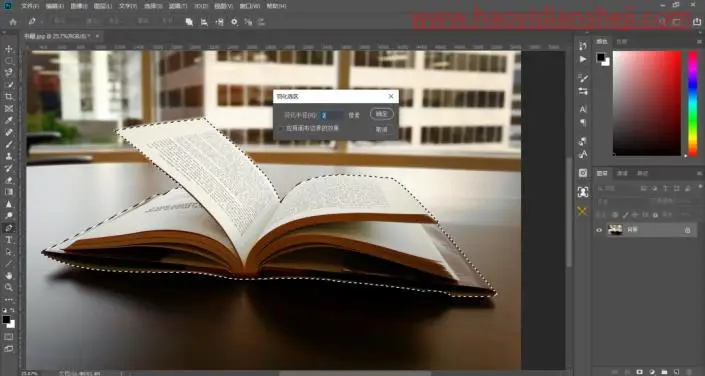Toggle visibility of the Background layer

tap(599, 230)
